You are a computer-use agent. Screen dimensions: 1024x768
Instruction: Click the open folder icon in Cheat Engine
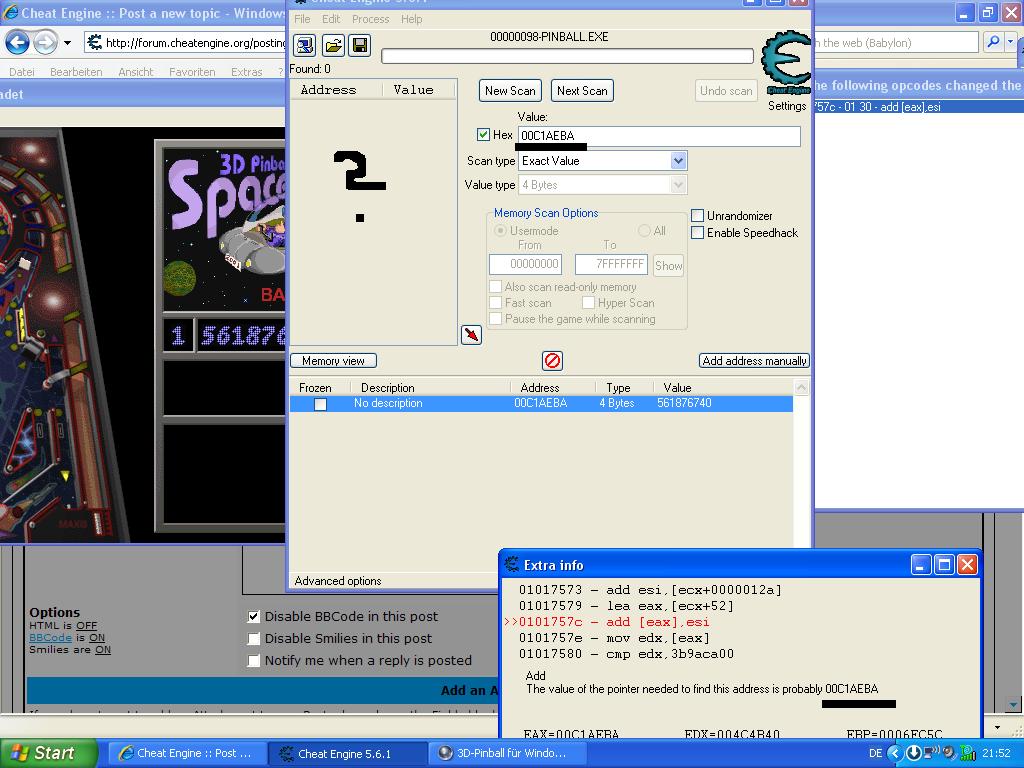[x=333, y=45]
